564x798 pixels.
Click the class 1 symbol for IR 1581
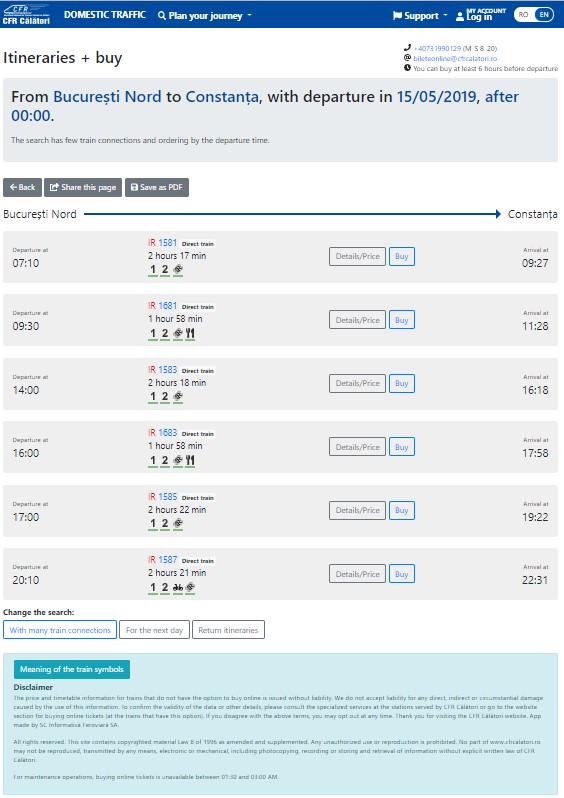153,270
